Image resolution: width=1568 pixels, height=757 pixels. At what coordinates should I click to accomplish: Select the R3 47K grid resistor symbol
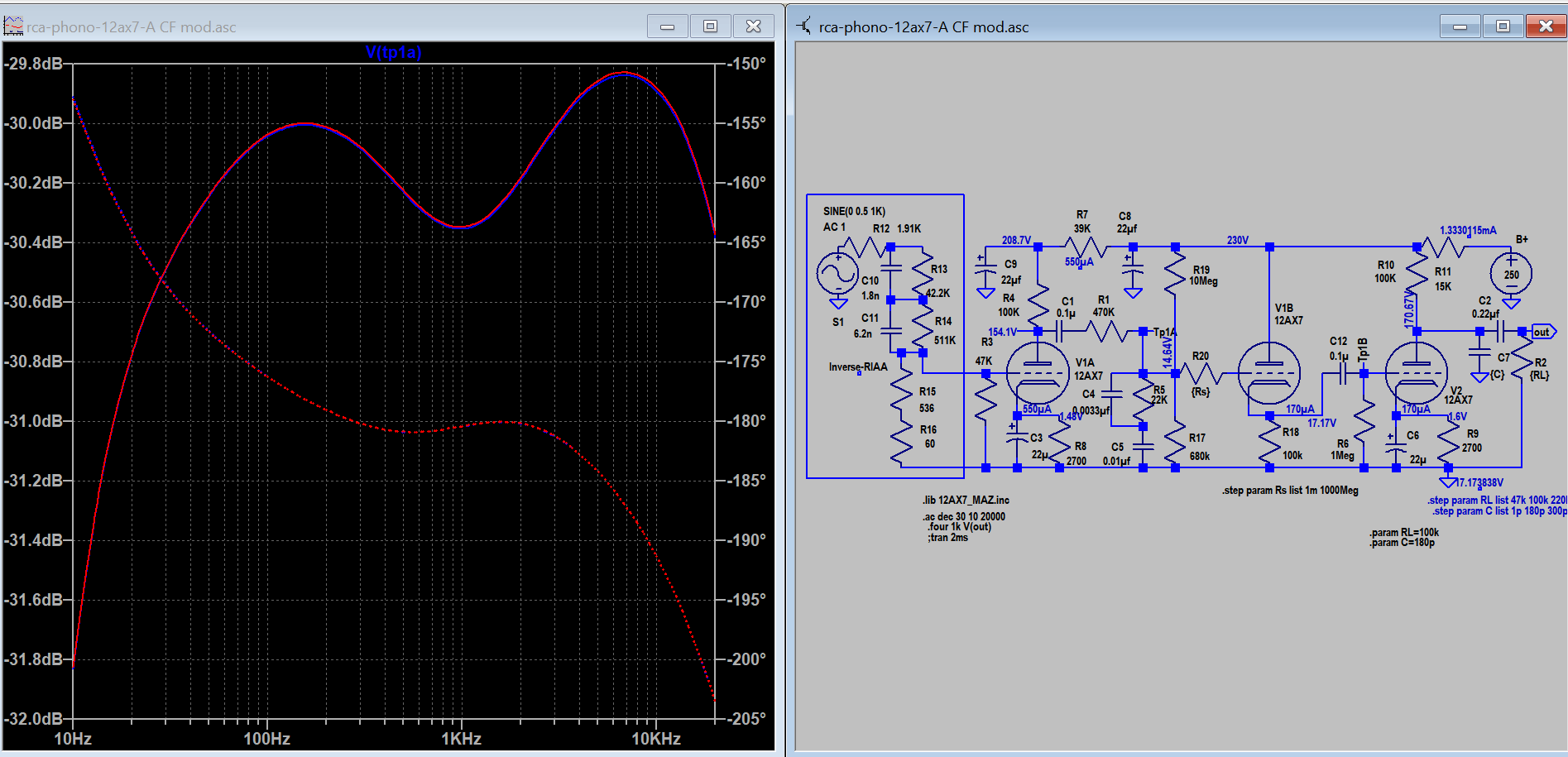pyautogui.click(x=985, y=400)
